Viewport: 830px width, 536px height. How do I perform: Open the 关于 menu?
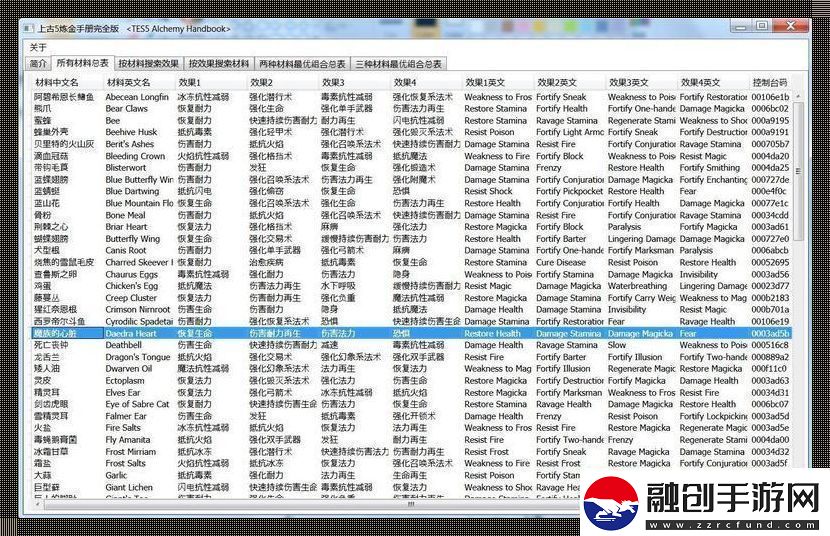[38, 48]
